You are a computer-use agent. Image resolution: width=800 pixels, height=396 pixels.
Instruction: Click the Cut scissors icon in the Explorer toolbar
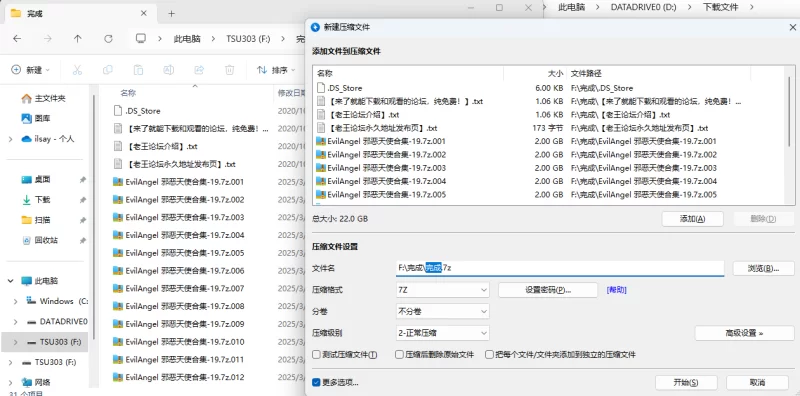77,70
